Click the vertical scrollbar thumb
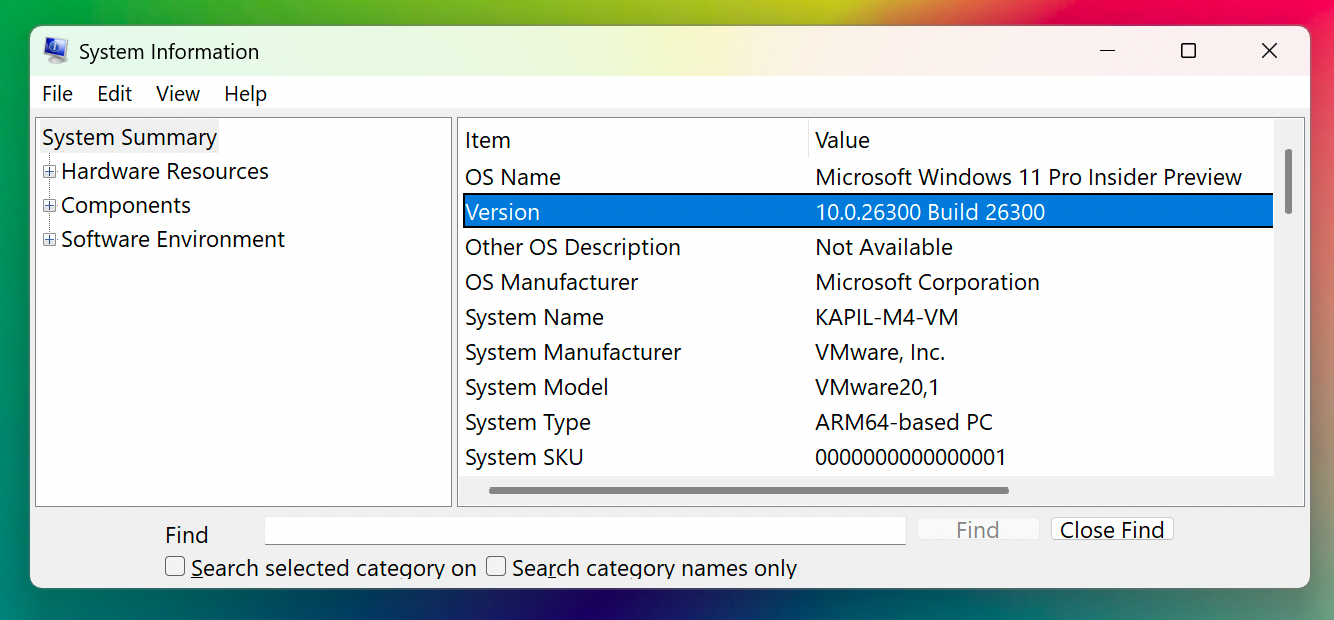 click(x=1289, y=181)
